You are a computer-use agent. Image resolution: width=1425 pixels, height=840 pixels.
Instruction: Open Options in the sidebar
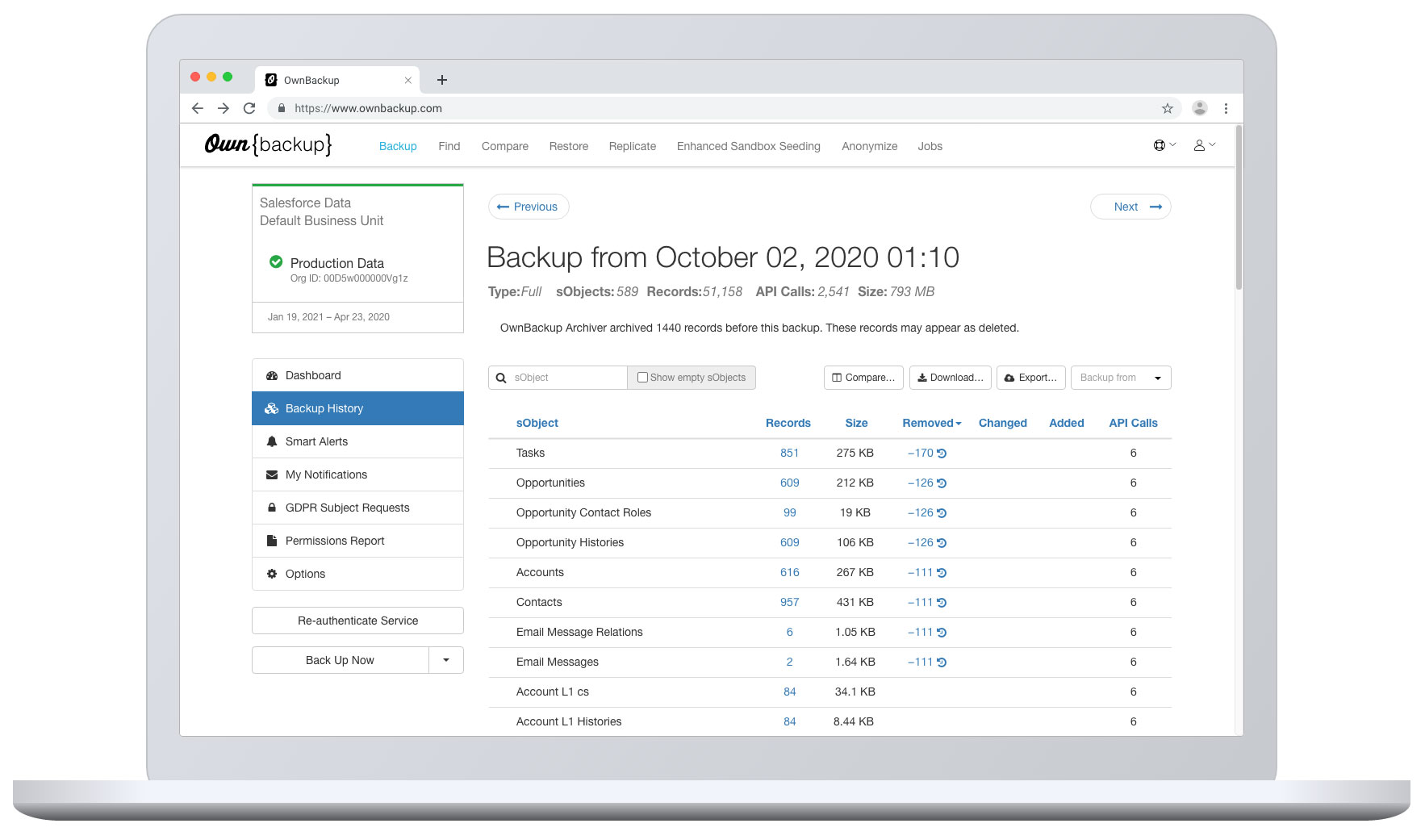pyautogui.click(x=357, y=574)
